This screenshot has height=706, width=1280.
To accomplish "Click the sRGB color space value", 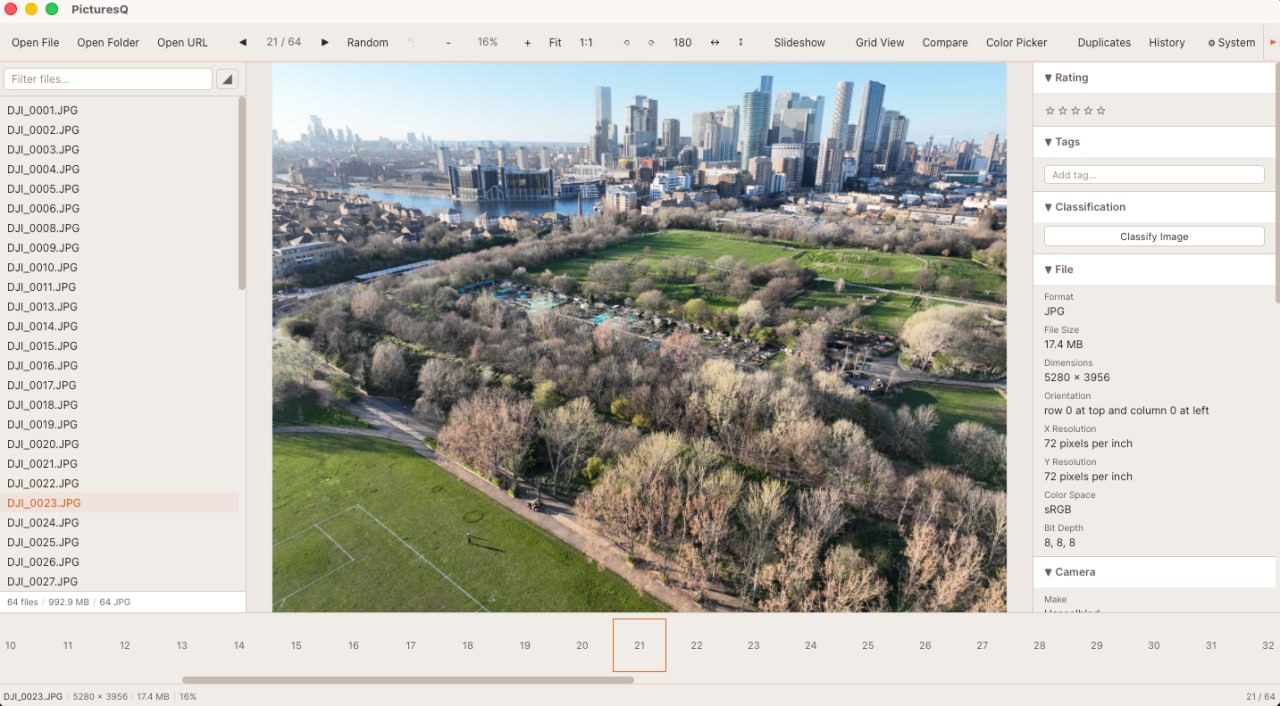I will coord(1059,509).
